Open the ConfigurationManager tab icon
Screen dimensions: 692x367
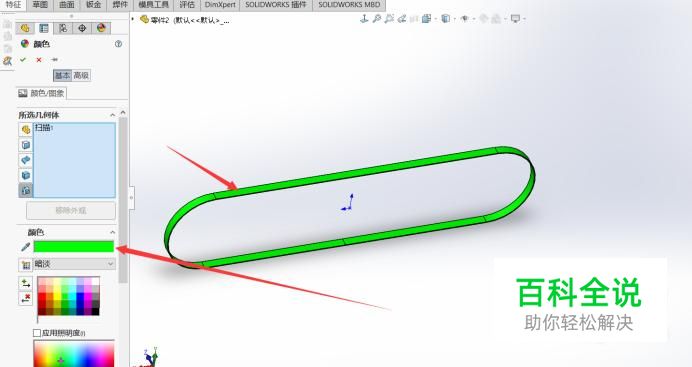(63, 28)
